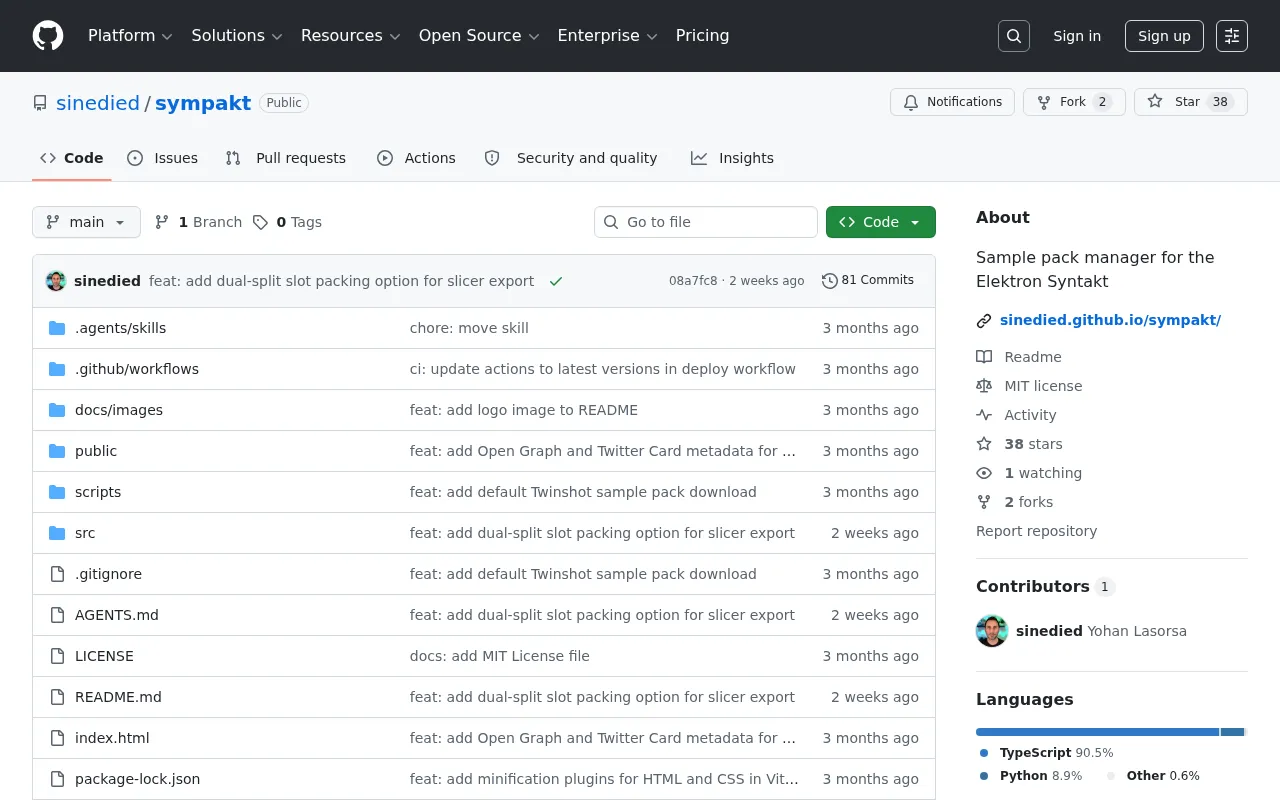Click the scale icon next to MIT license
The image size is (1280, 800).
(984, 386)
